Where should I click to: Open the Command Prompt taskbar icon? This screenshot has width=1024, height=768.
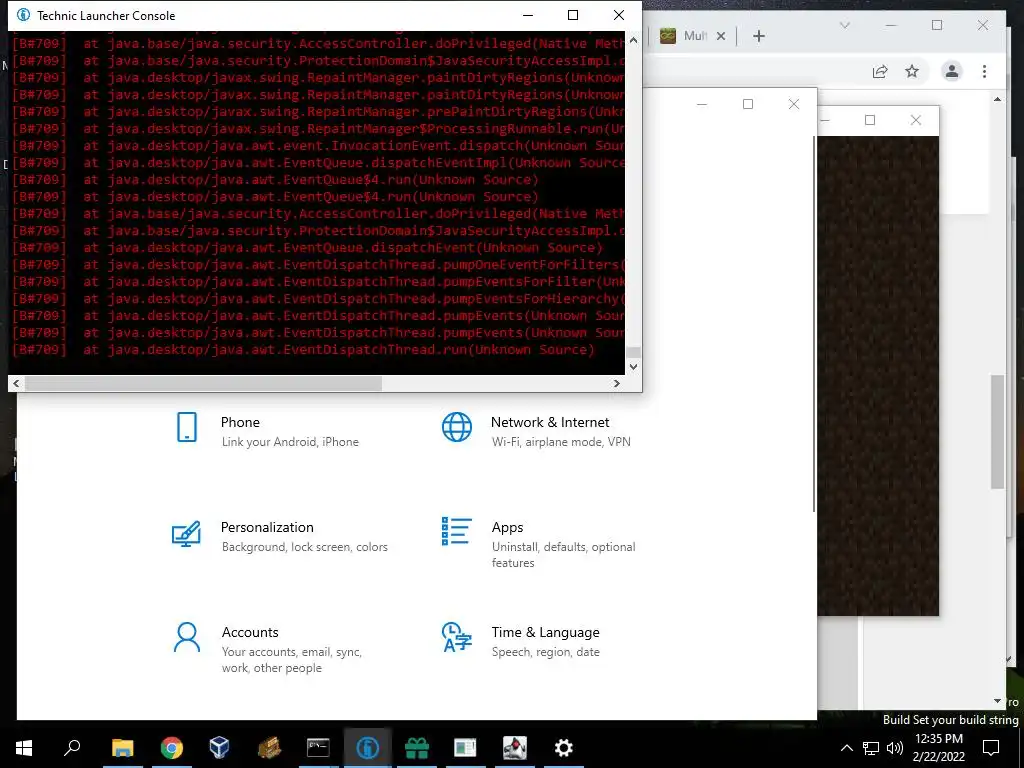click(318, 748)
